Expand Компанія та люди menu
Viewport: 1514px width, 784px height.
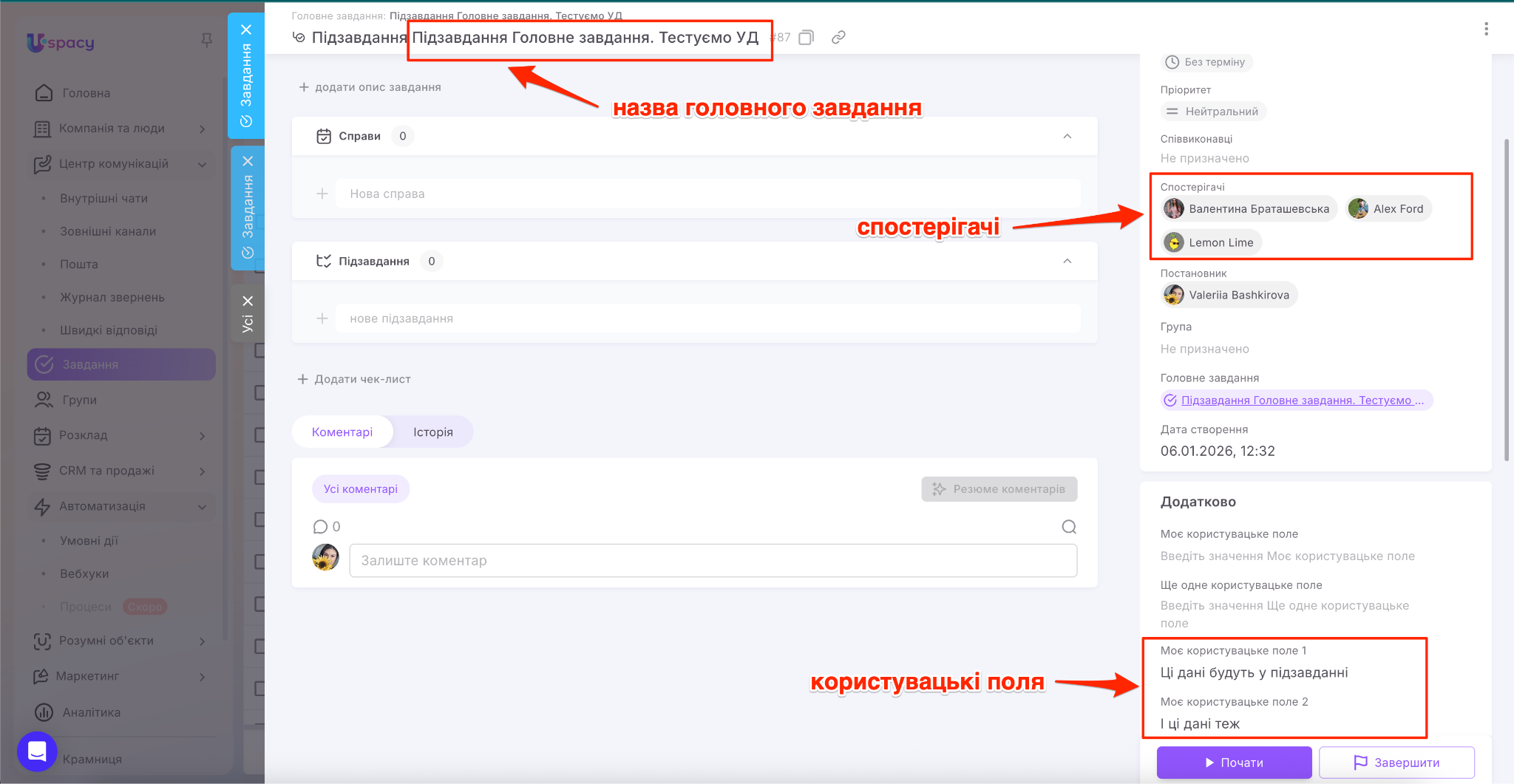(x=202, y=129)
